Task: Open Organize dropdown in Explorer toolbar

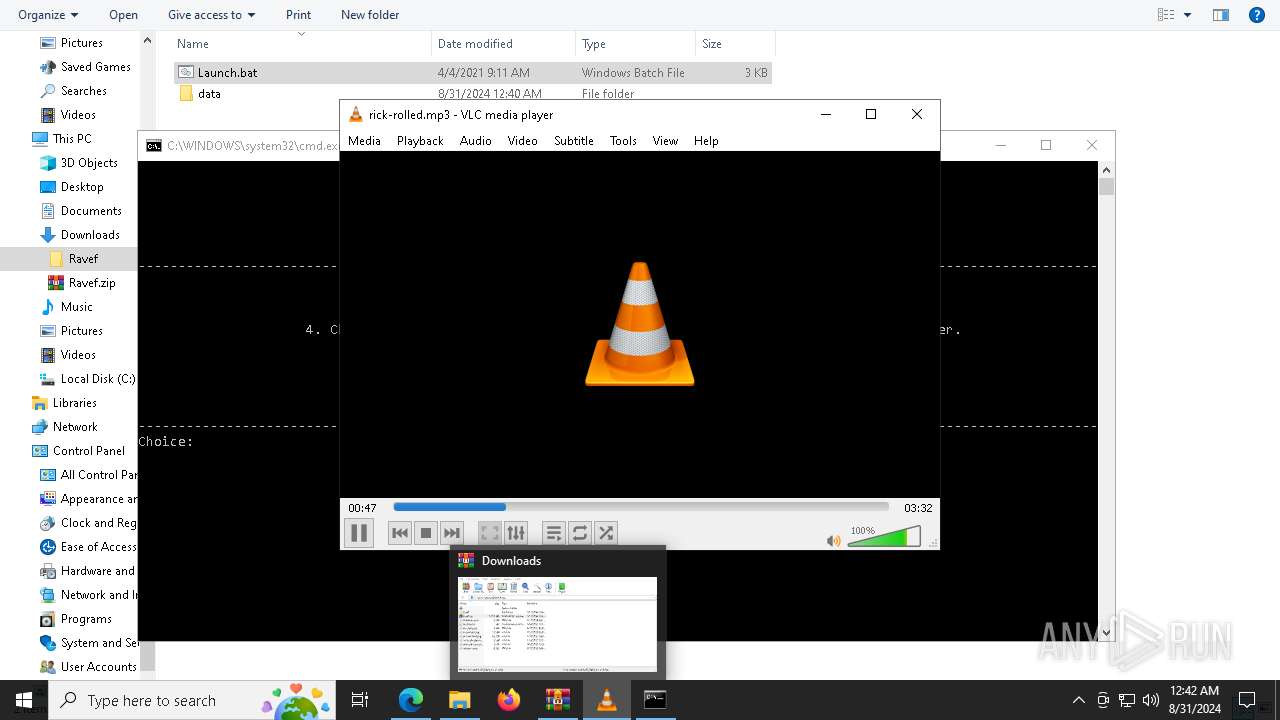Action: (48, 15)
